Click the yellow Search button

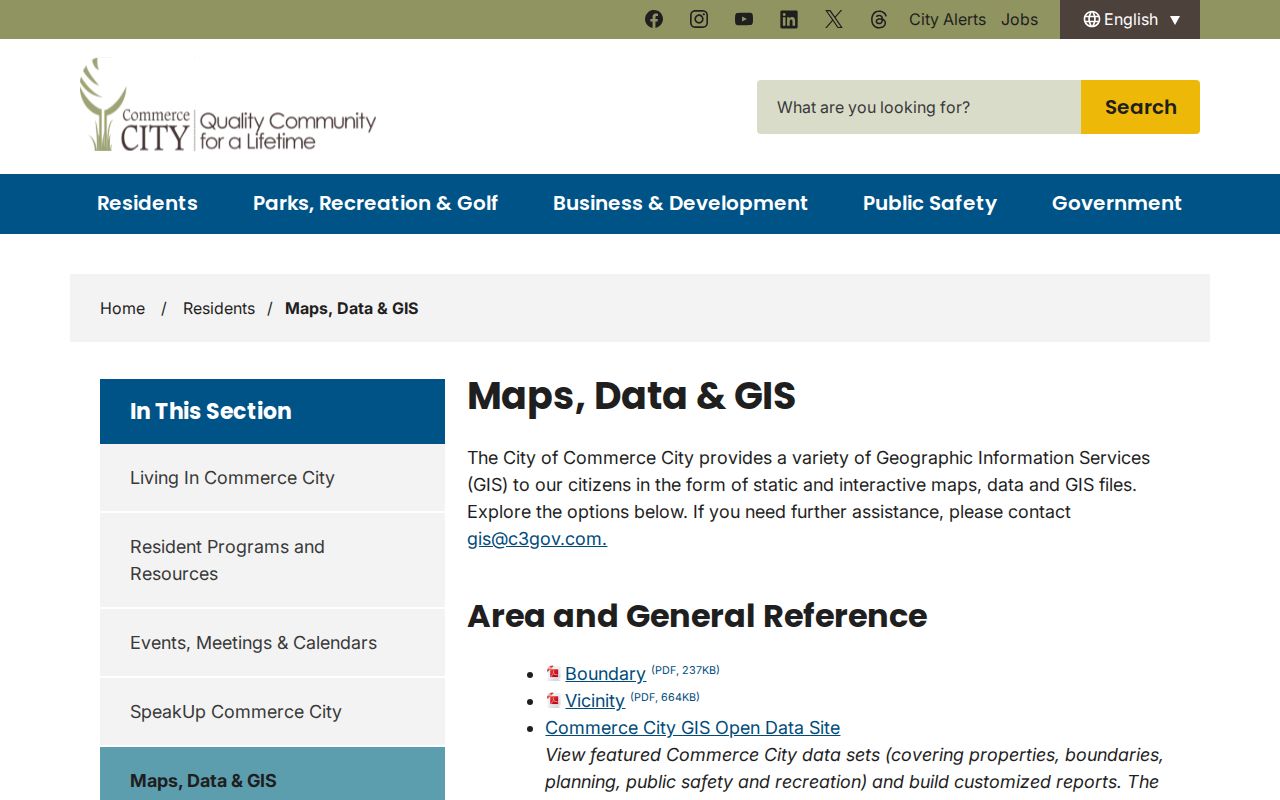pos(1140,107)
